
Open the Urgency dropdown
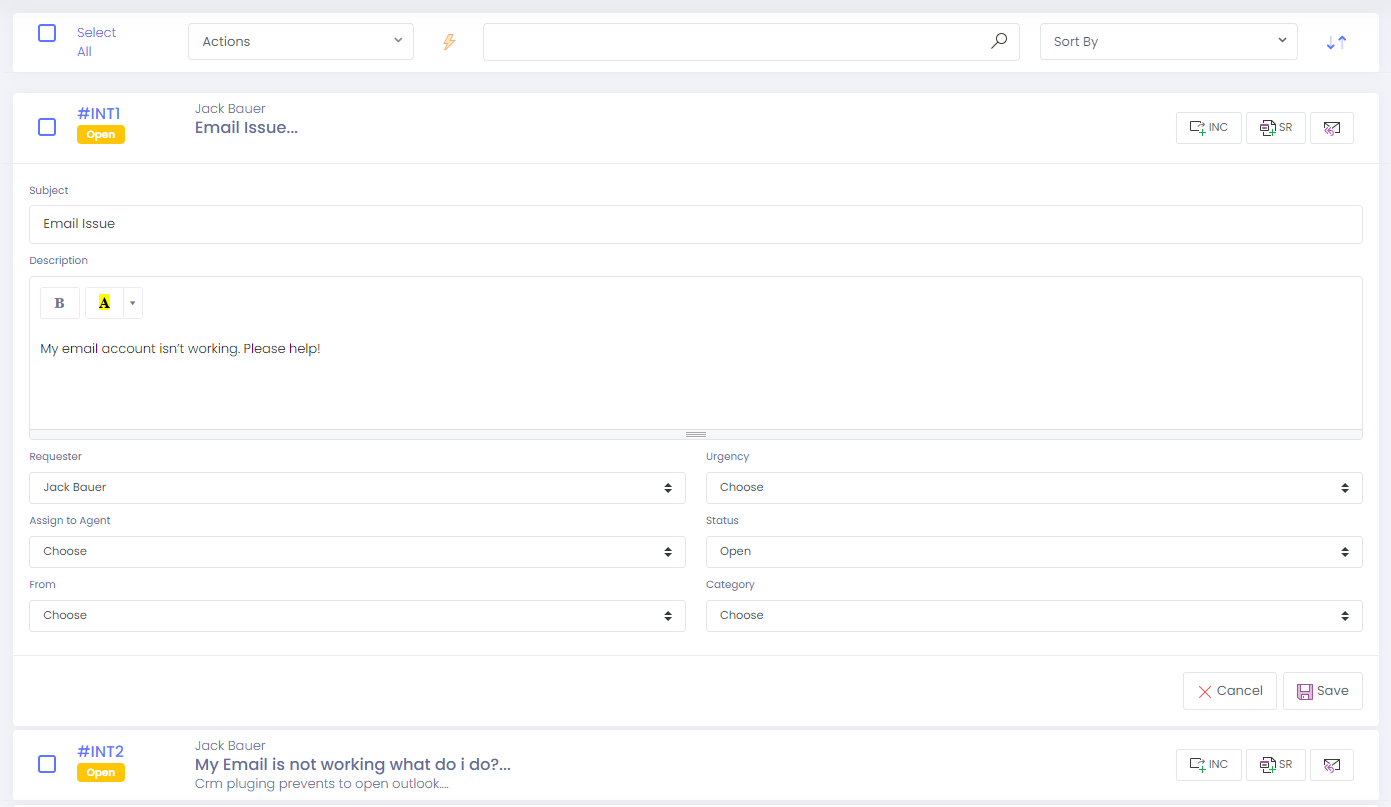[x=1033, y=488]
